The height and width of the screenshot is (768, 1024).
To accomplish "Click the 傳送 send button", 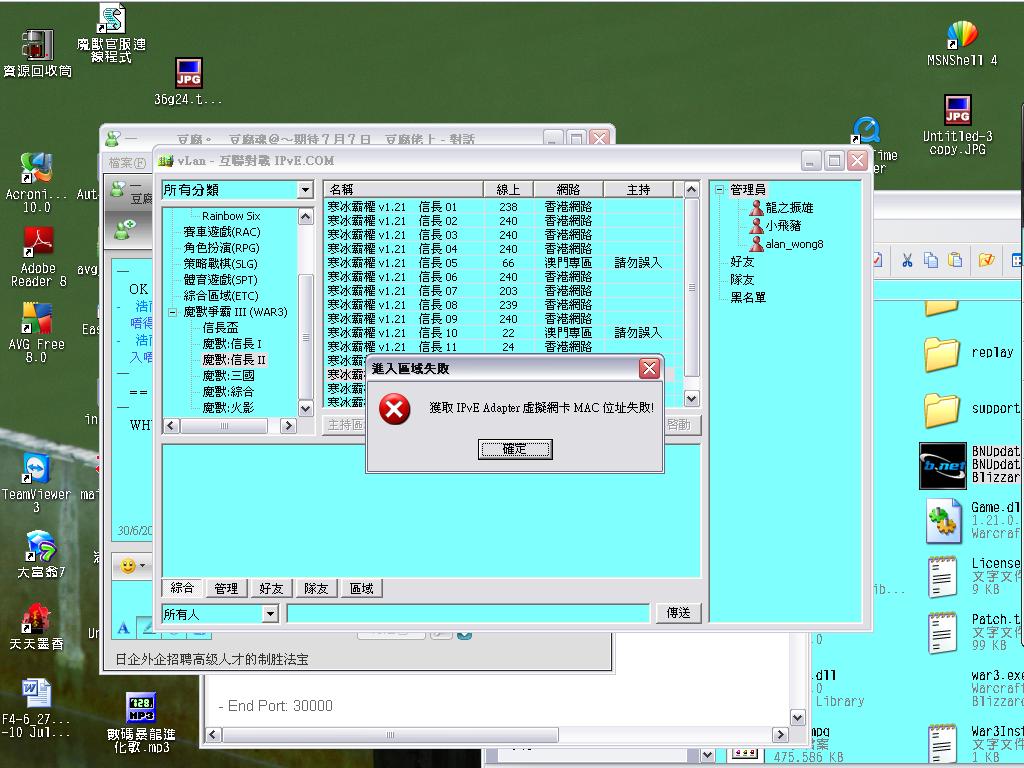I will point(679,613).
